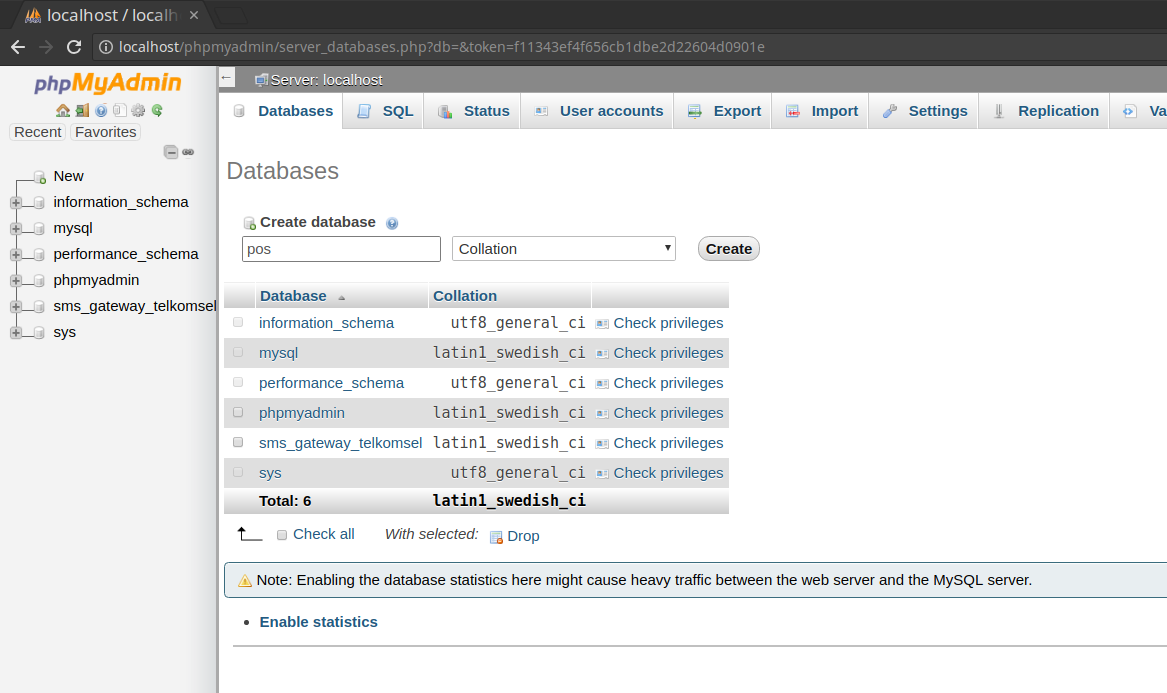Click the phpMyAdmin home icon

pyautogui.click(x=62, y=110)
